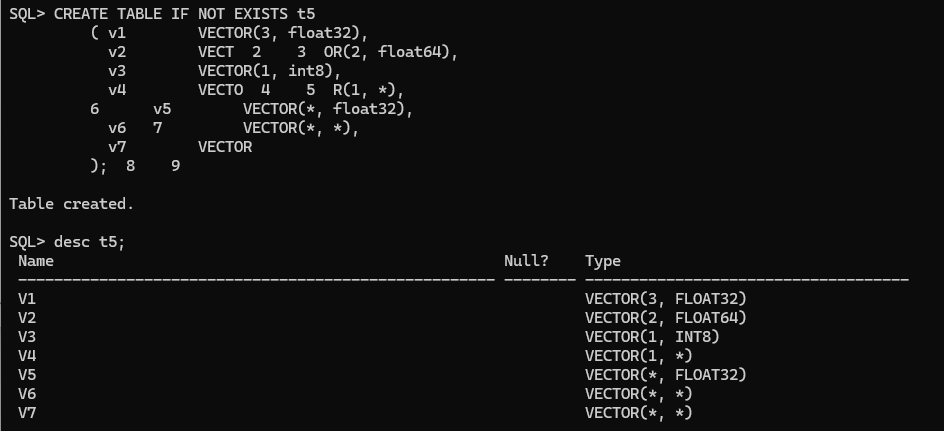Click the Name column header
The width and height of the screenshot is (944, 431).
point(36,261)
